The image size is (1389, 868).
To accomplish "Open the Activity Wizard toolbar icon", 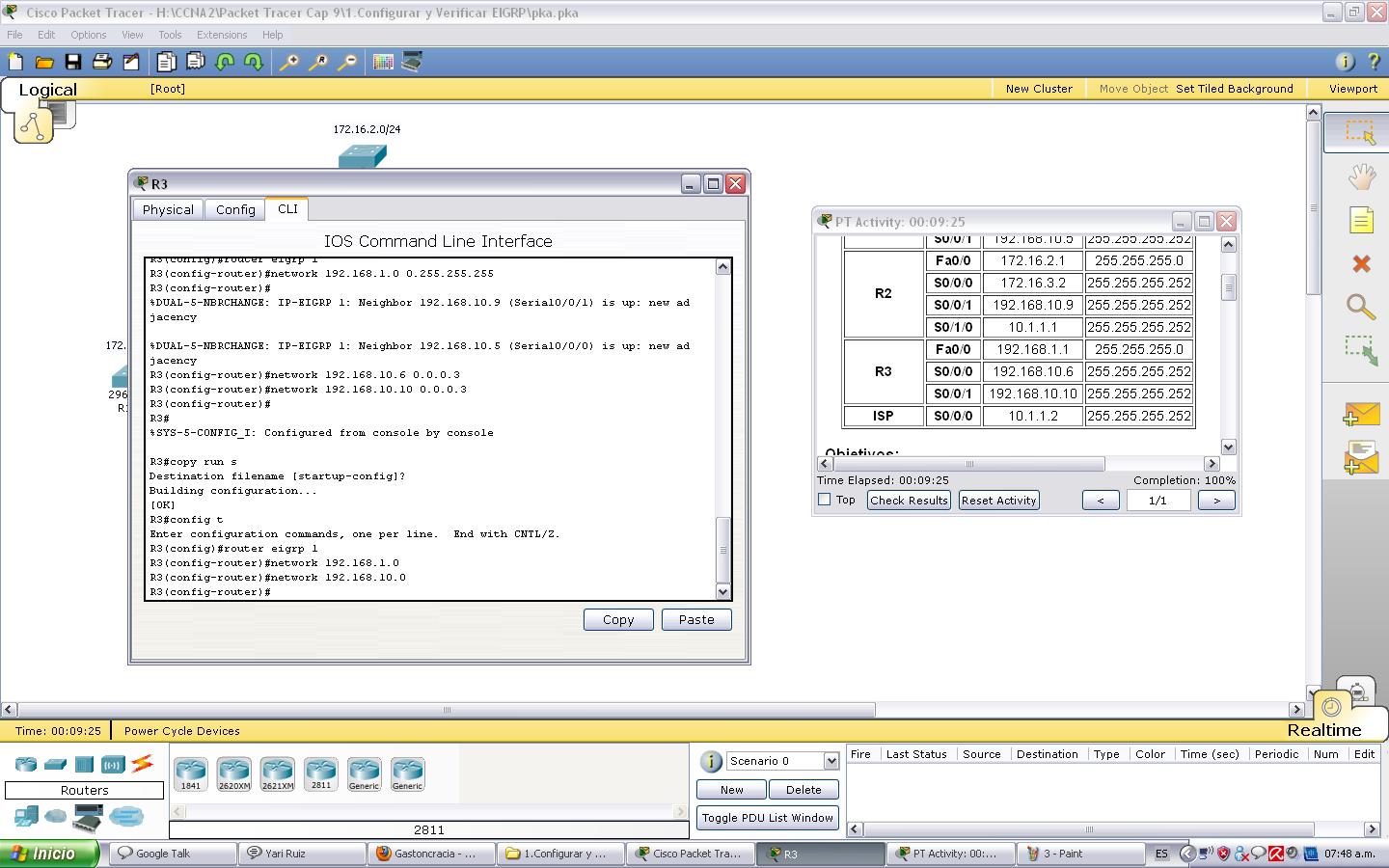I will coord(131,62).
